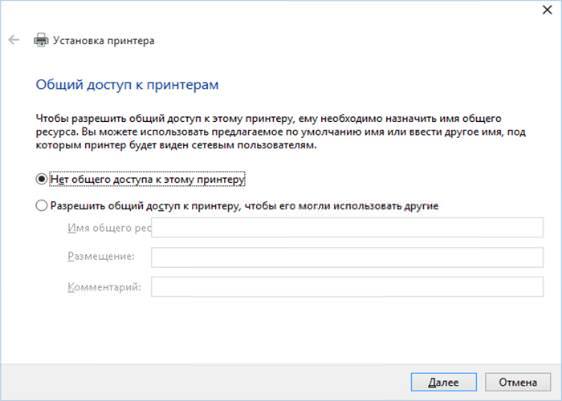Click the 'Имя общего рес' field label
Viewport: 562px width, 401px height.
(x=109, y=228)
